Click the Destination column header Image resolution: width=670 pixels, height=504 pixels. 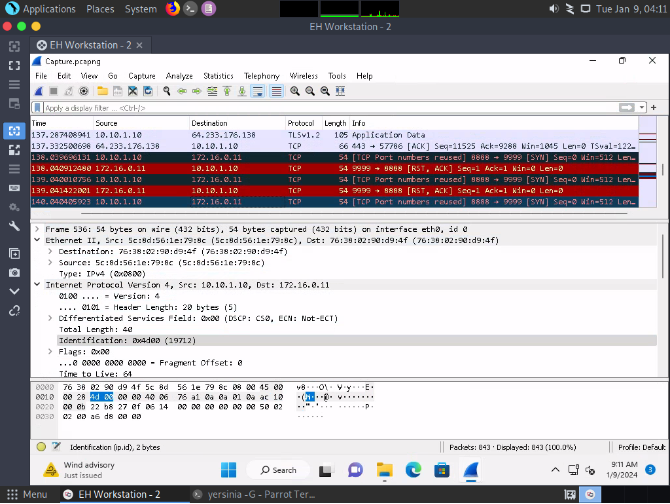210,122
